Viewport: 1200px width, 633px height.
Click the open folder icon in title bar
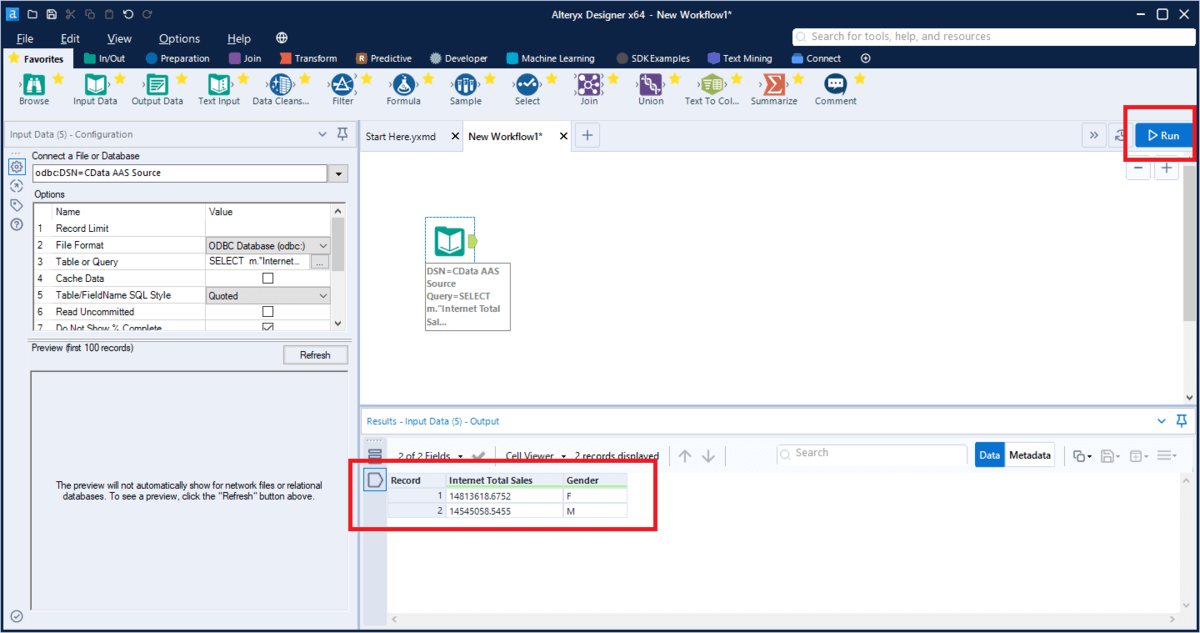[x=32, y=14]
